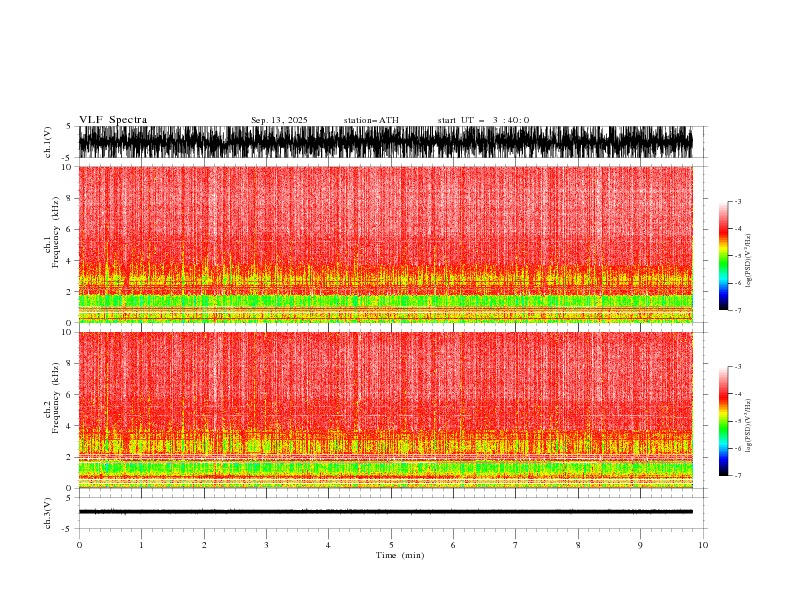Viewport: 792px width, 612px height.
Task: Click the 'ch.1(V)' waveform axis label
Action: 48,142
